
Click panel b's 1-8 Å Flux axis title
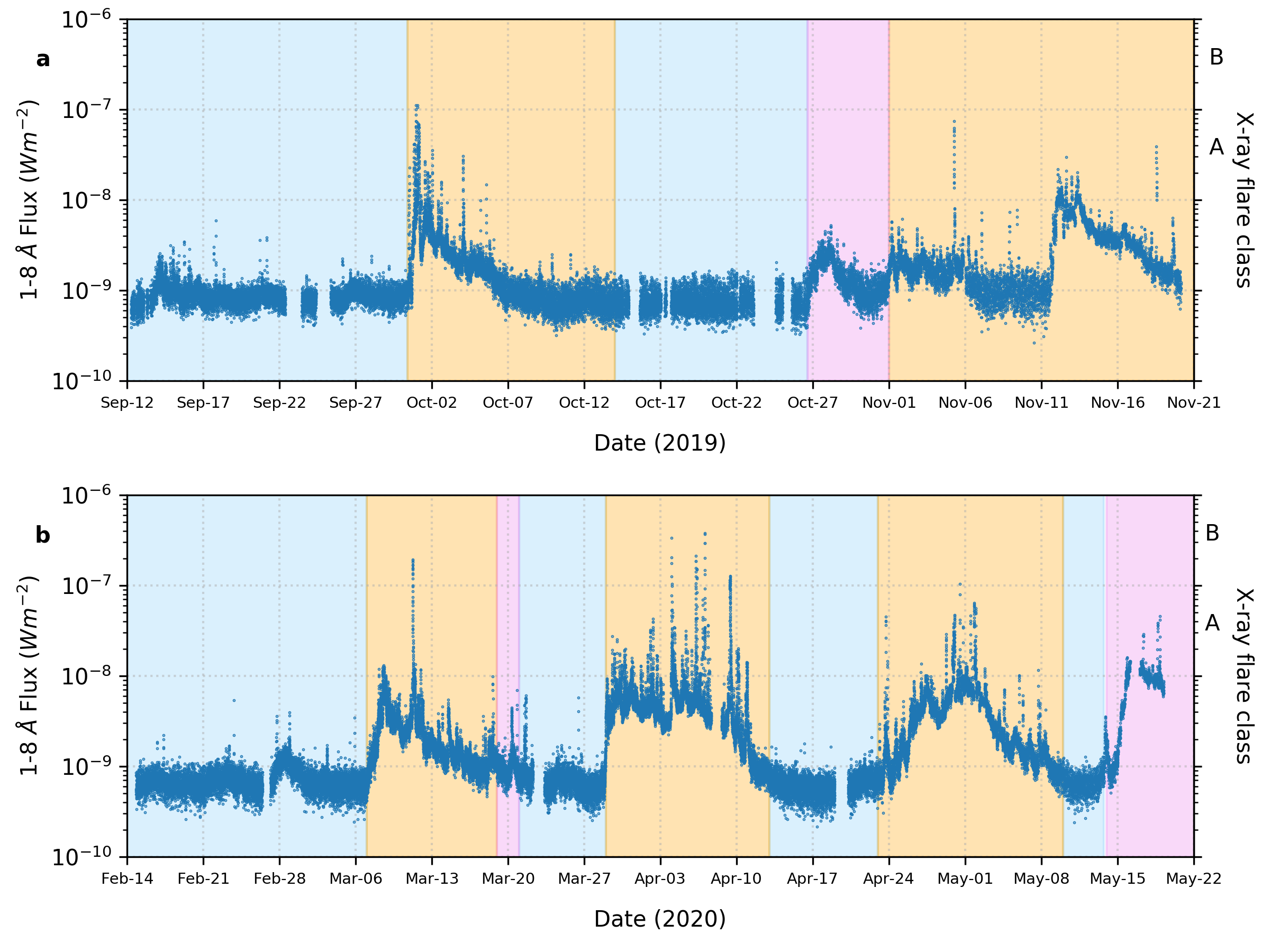(x=28, y=675)
